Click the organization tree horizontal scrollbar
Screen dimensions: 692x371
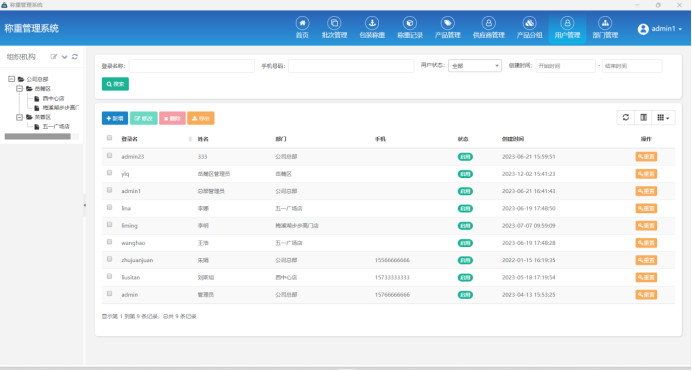(38, 137)
